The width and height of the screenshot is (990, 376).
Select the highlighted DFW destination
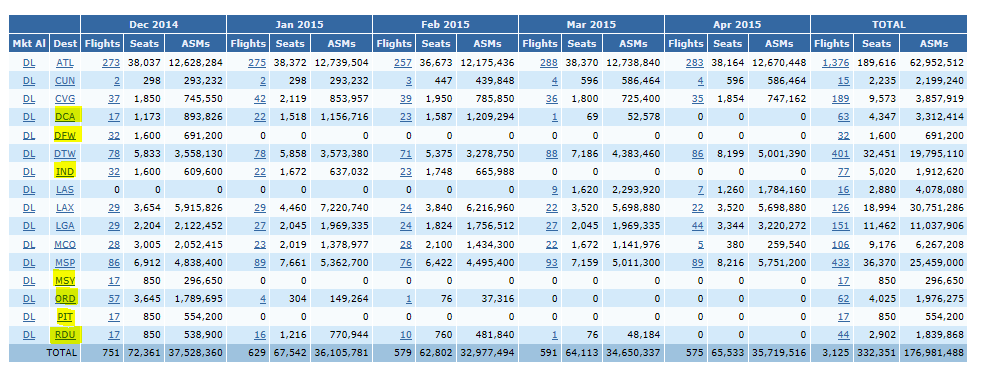coord(64,135)
